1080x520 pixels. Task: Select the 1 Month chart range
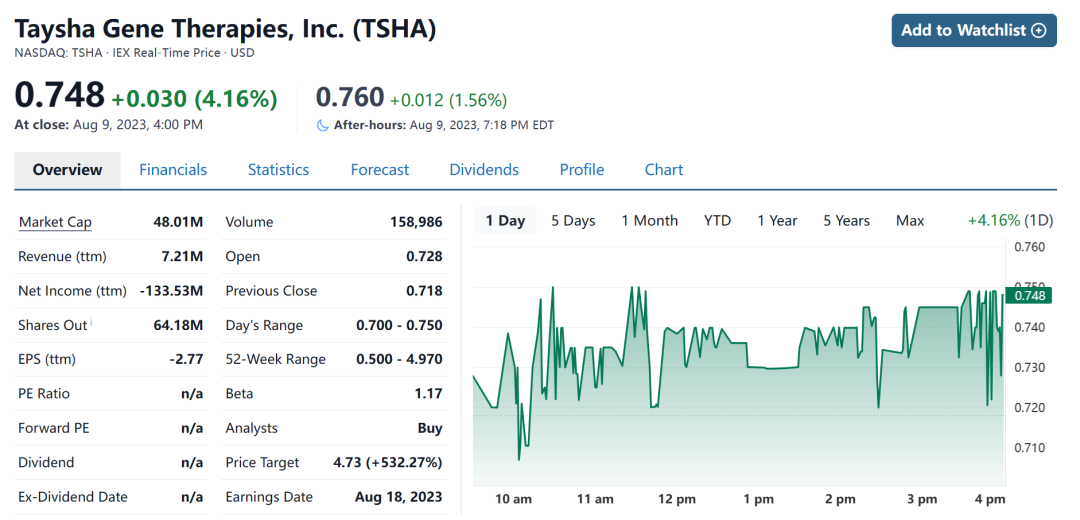tap(650, 221)
